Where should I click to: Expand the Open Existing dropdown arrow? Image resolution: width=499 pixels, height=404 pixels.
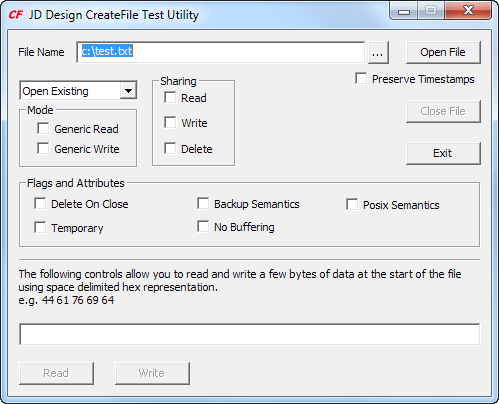128,90
